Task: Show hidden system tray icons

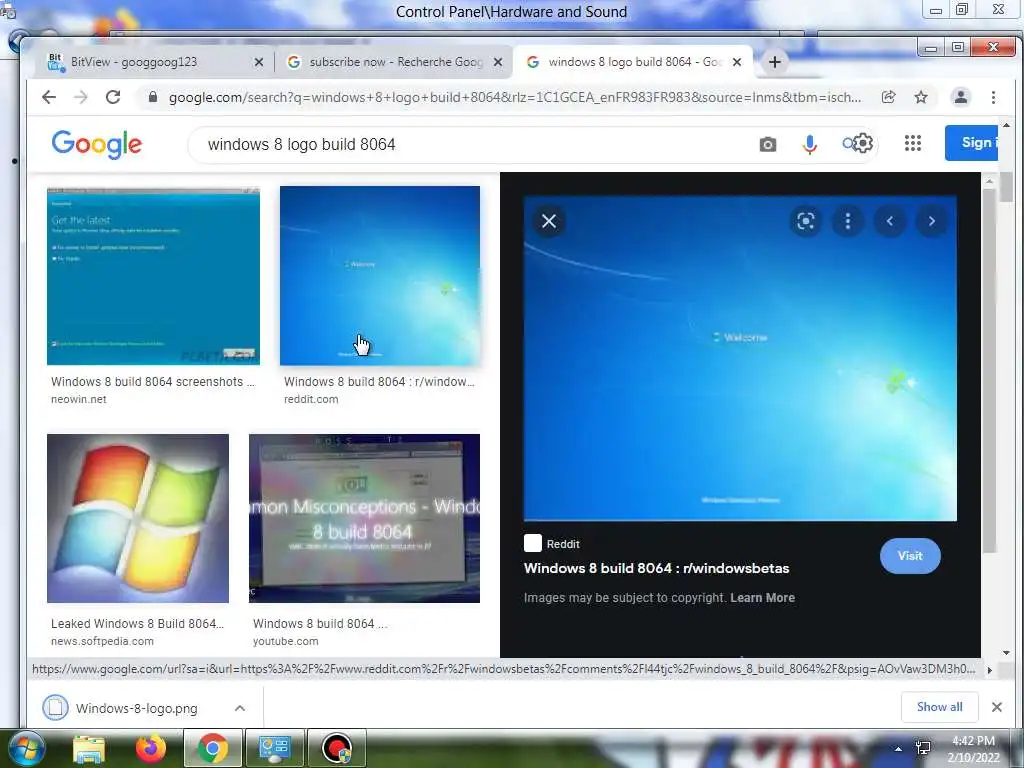Action: point(898,749)
